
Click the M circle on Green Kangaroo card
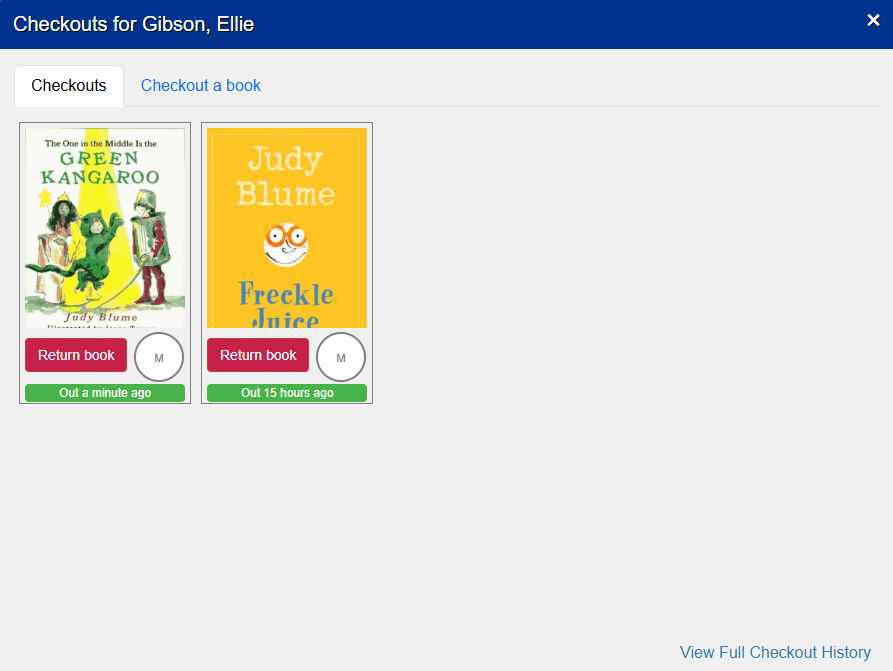(x=159, y=357)
